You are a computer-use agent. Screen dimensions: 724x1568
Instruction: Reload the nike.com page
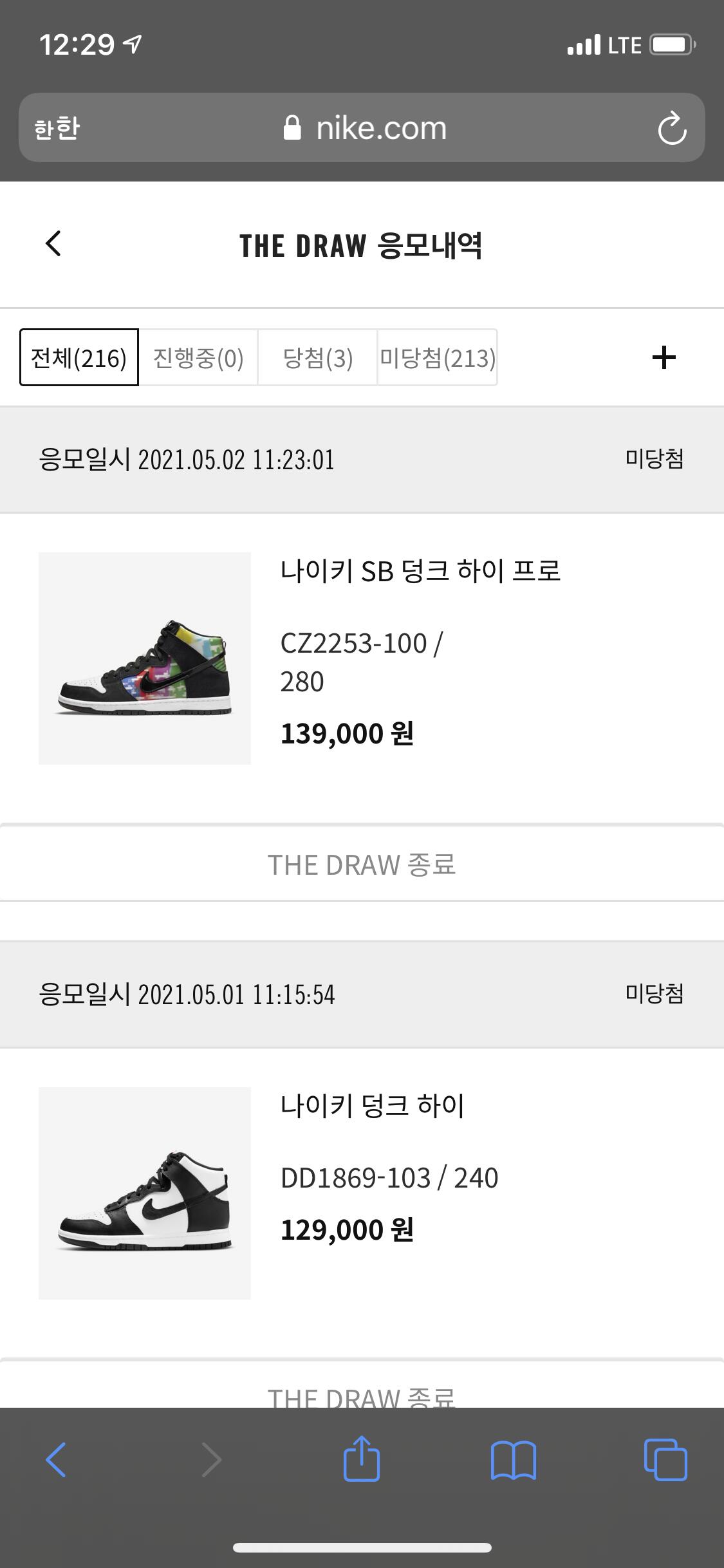tap(672, 128)
